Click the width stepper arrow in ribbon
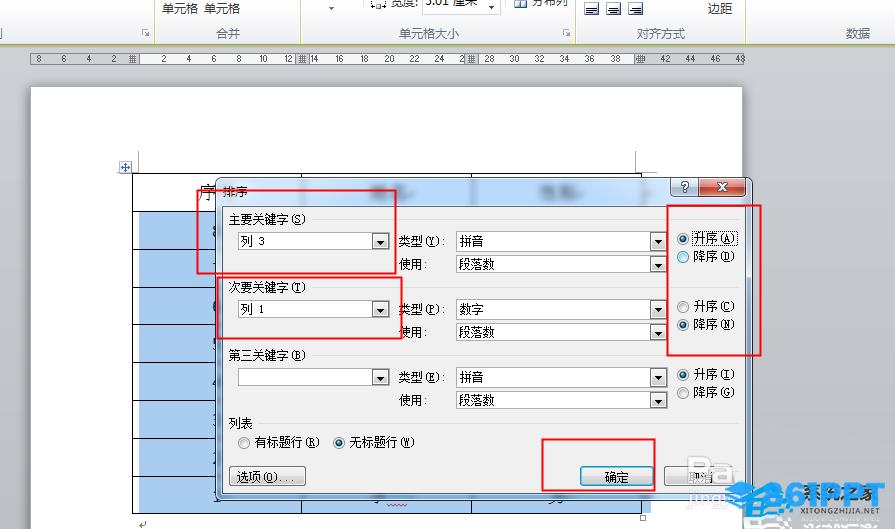This screenshot has height=529, width=895. point(491,7)
